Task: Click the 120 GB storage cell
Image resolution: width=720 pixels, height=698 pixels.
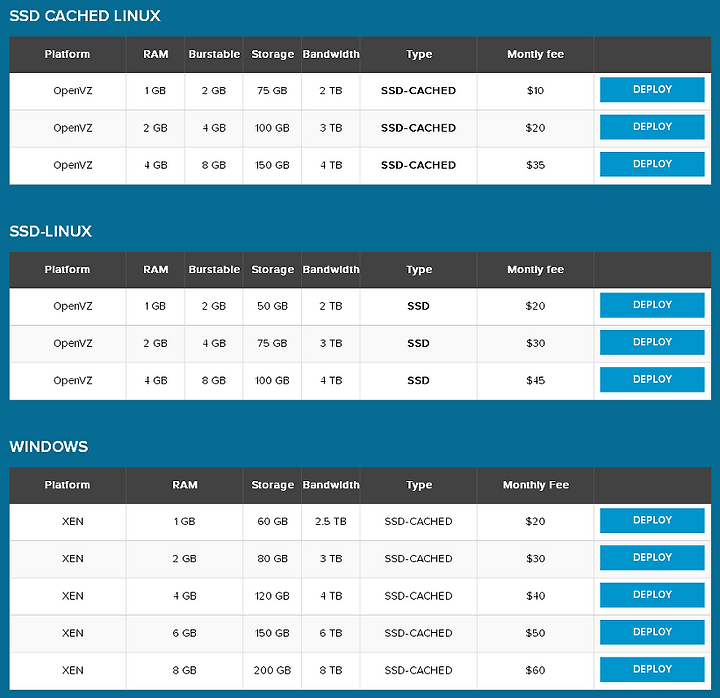Action: click(x=272, y=596)
